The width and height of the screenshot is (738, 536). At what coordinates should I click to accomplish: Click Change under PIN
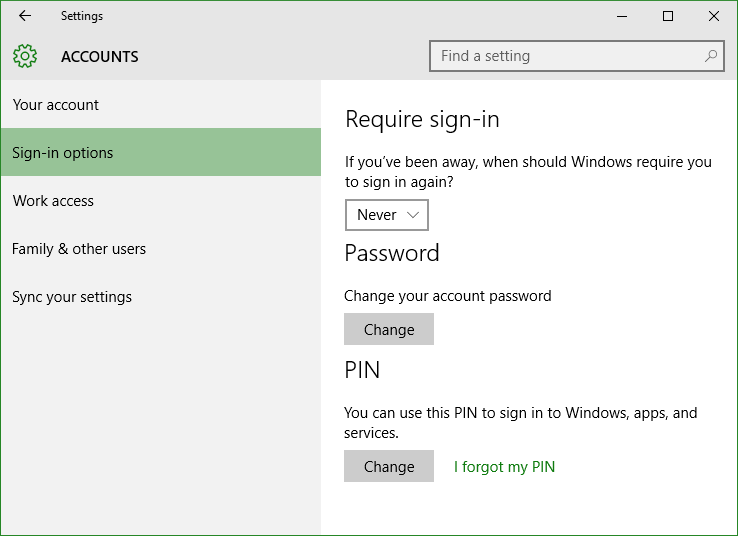389,466
